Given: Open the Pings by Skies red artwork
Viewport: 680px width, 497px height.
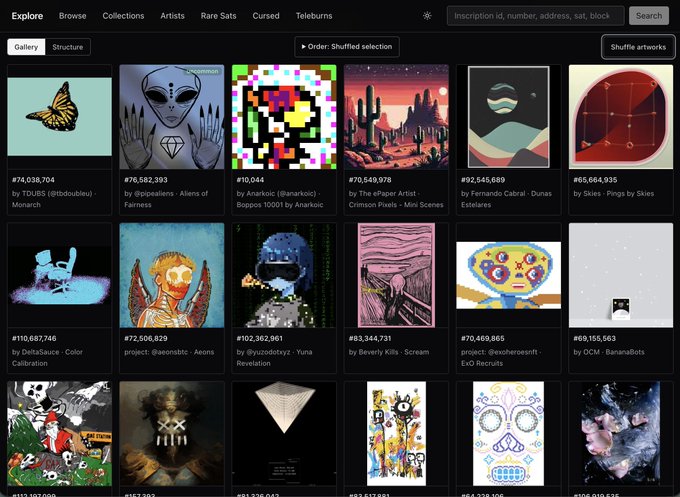Looking at the screenshot, I should tap(621, 117).
